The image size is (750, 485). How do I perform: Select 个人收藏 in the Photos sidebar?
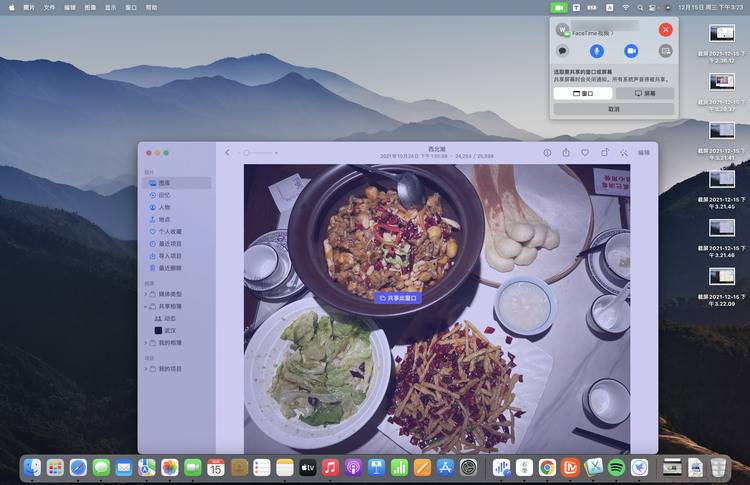169,232
